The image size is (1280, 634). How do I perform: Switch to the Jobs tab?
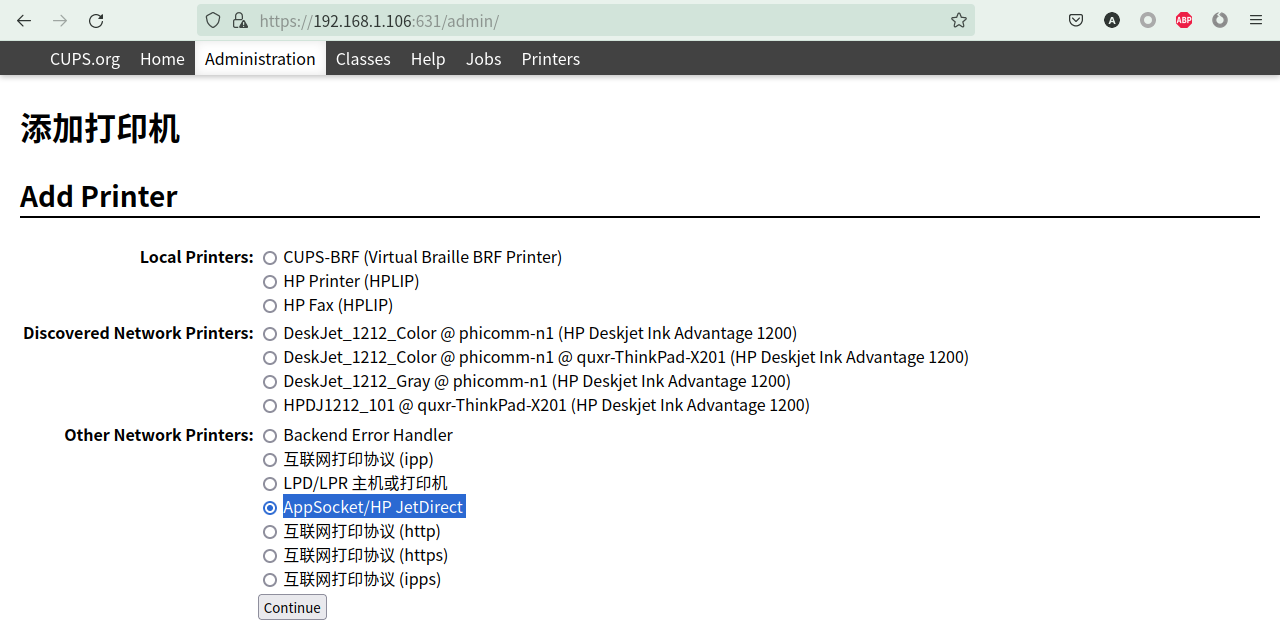483,59
